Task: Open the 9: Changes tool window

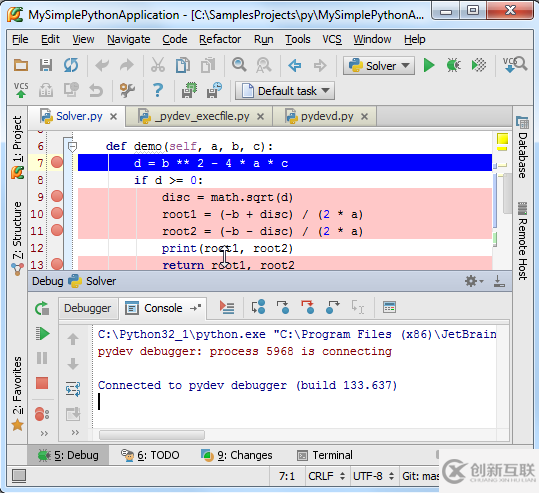Action: (x=236, y=455)
